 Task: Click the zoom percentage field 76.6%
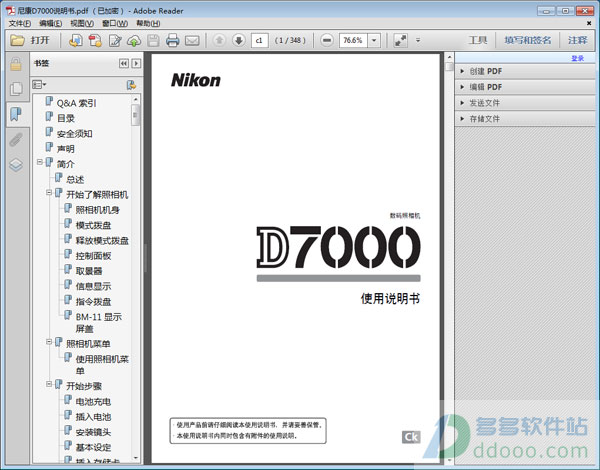[353, 40]
